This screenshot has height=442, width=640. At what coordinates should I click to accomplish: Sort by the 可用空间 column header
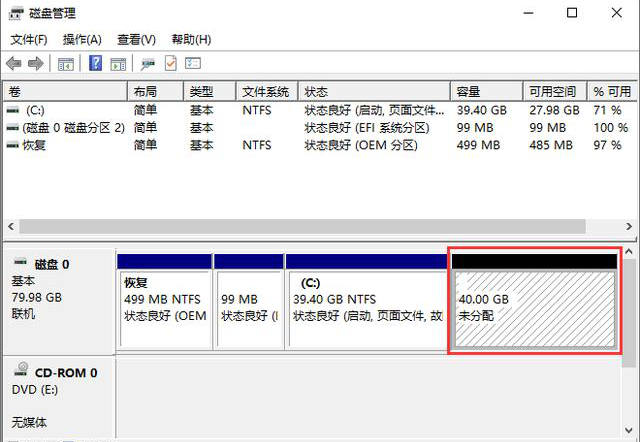(x=555, y=91)
